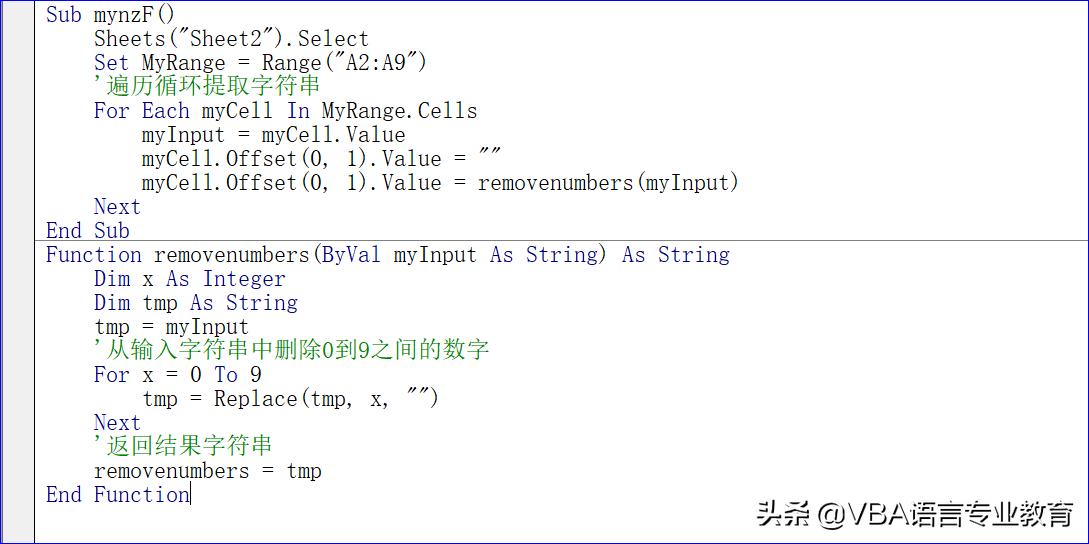
Task: Click the Sheets("Sheet2").Select statement
Action: tap(231, 39)
